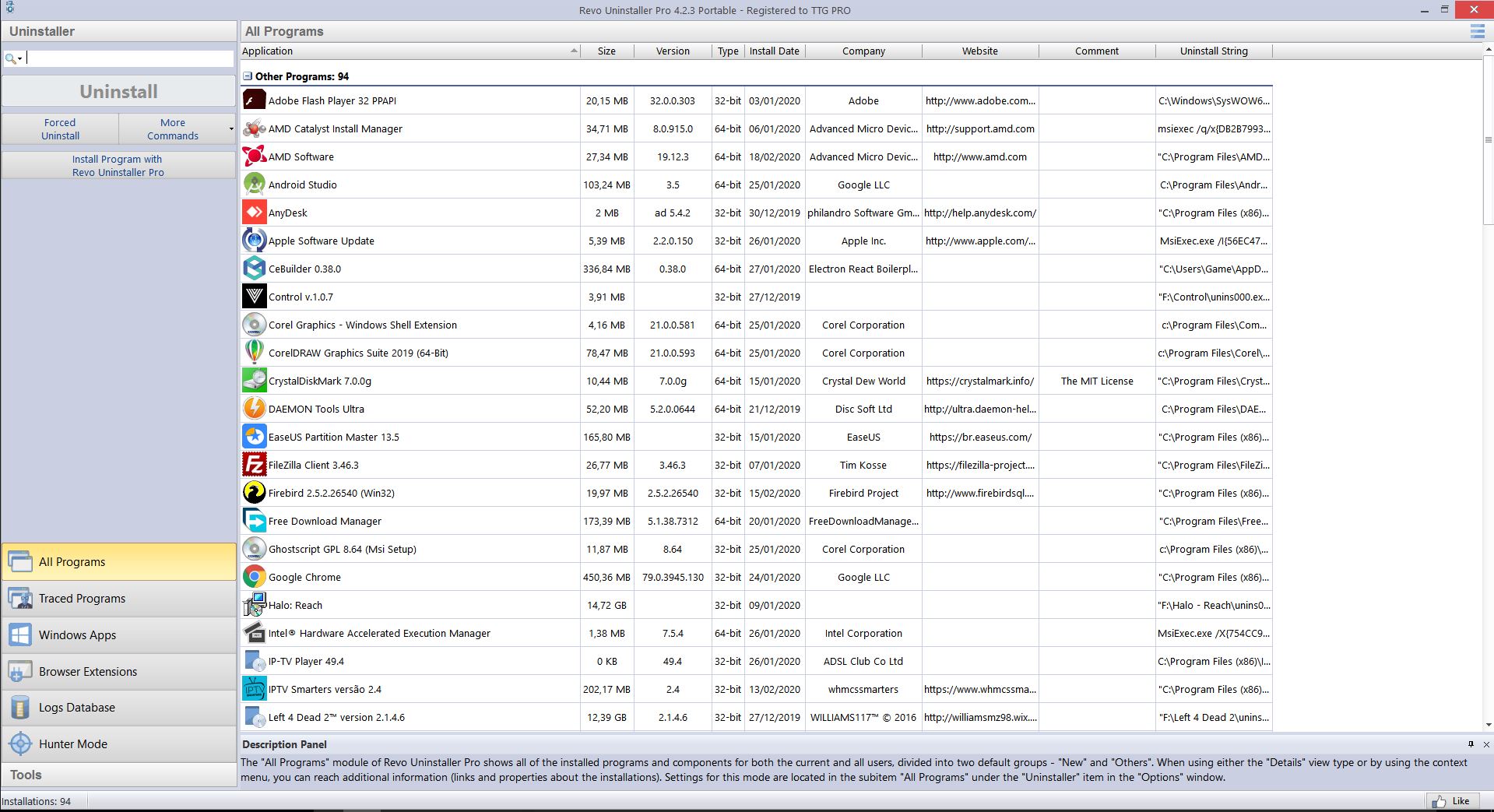Click More Commands button

tap(173, 129)
